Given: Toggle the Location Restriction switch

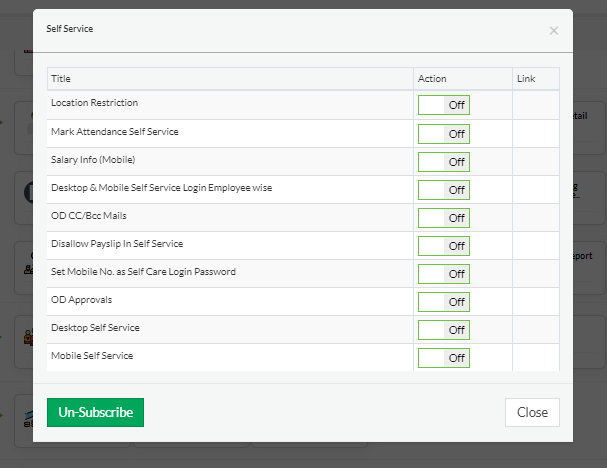Looking at the screenshot, I should tap(444, 105).
